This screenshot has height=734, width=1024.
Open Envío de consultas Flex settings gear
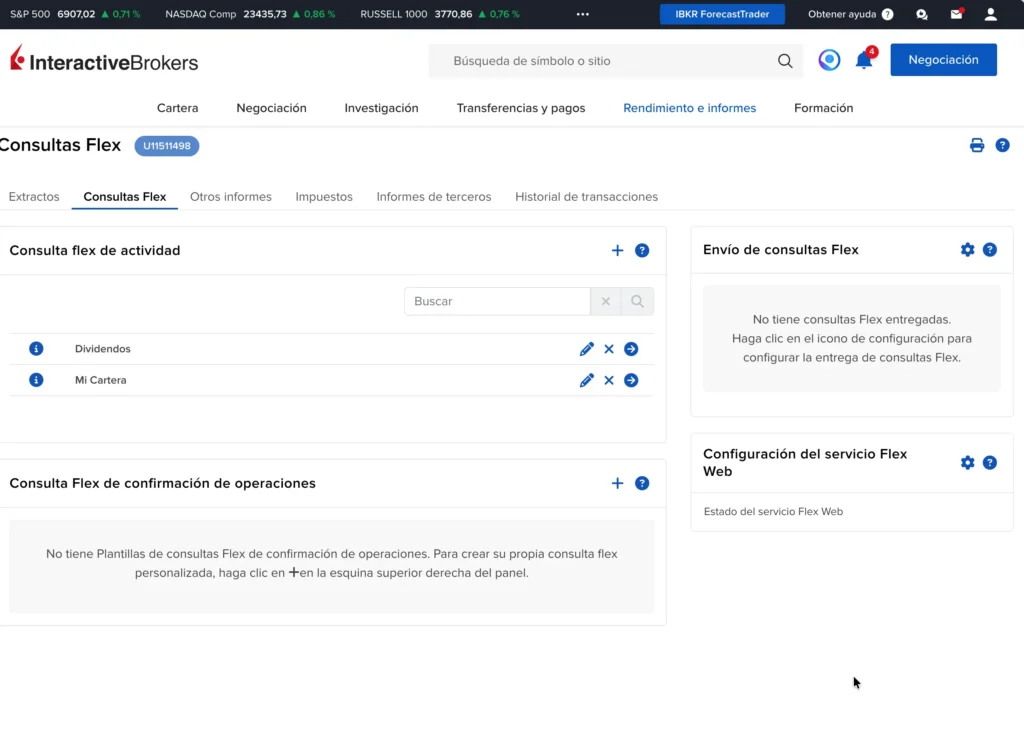click(x=967, y=250)
